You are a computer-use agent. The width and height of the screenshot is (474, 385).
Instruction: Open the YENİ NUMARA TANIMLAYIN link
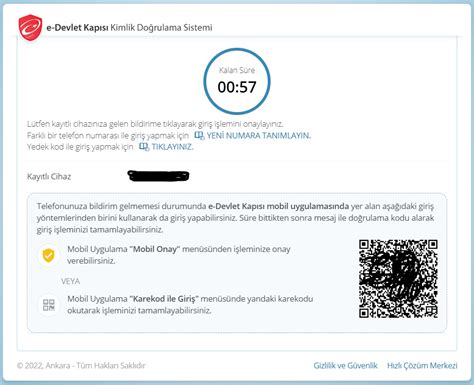[x=259, y=136]
